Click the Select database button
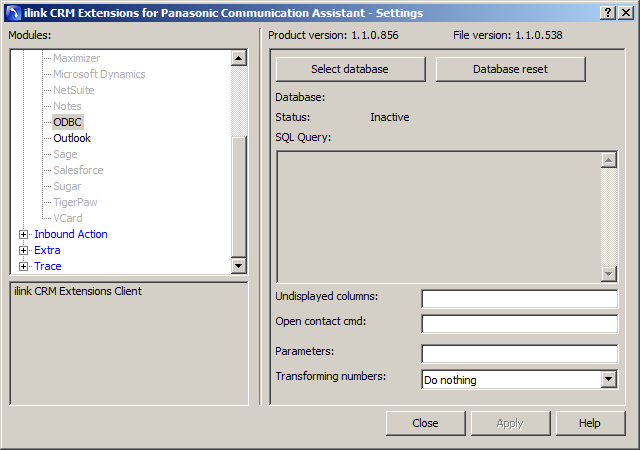Viewport: 640px width, 450px height. pyautogui.click(x=350, y=69)
